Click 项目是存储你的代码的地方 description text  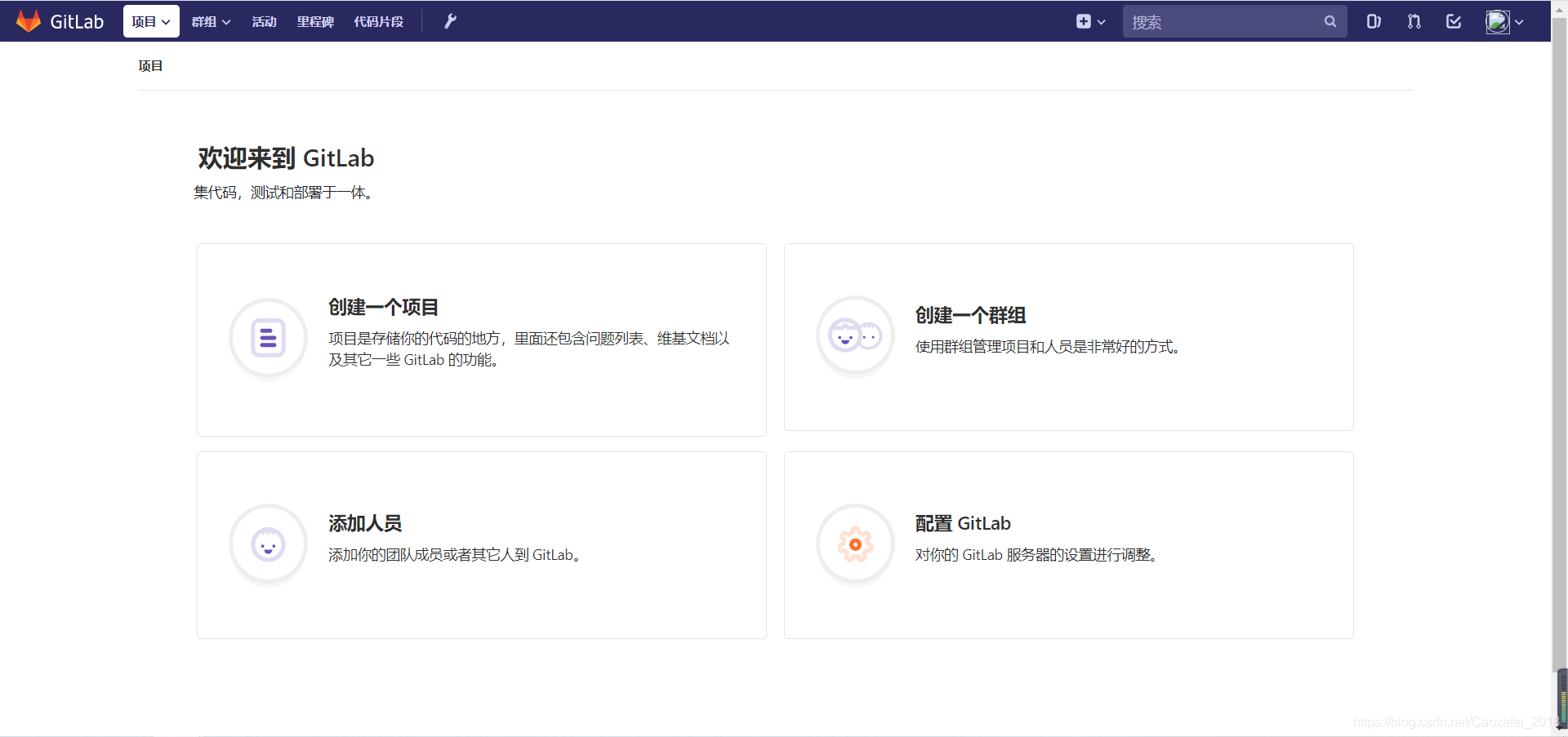pyautogui.click(x=529, y=349)
